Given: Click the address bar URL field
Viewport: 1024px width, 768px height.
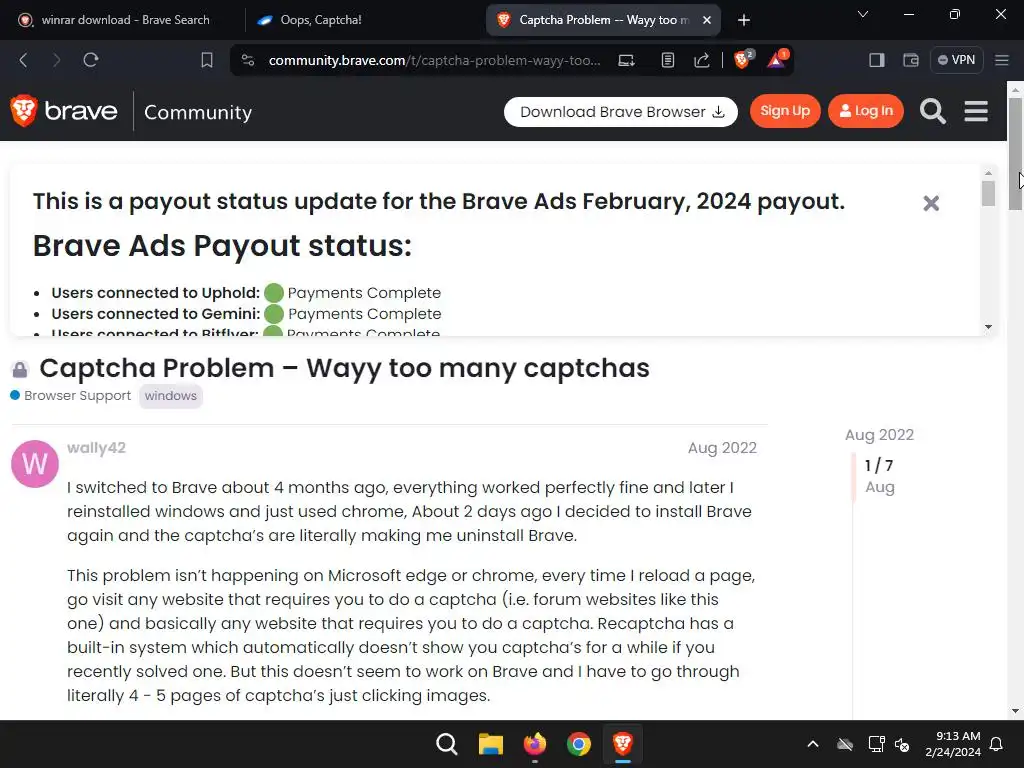Looking at the screenshot, I should (434, 60).
